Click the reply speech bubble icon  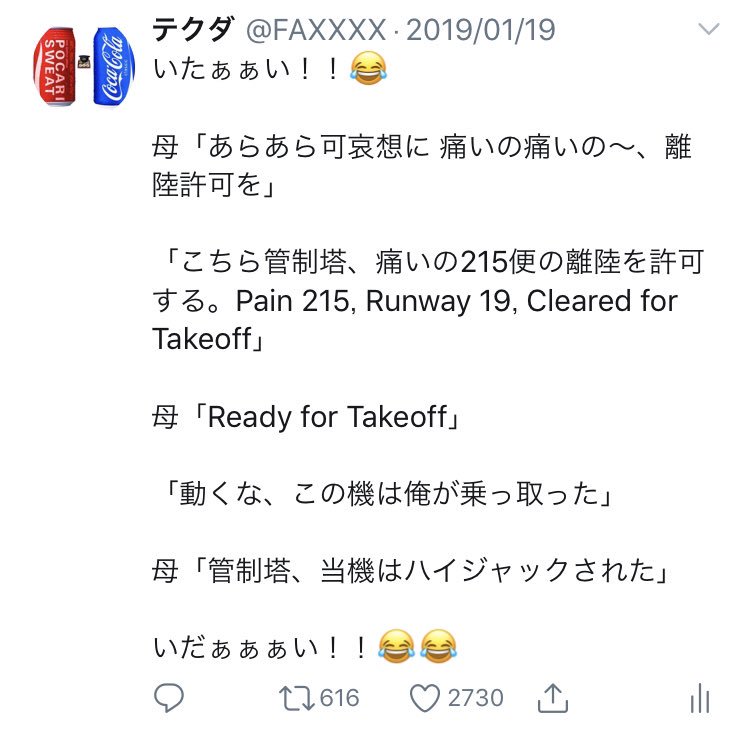(169, 697)
